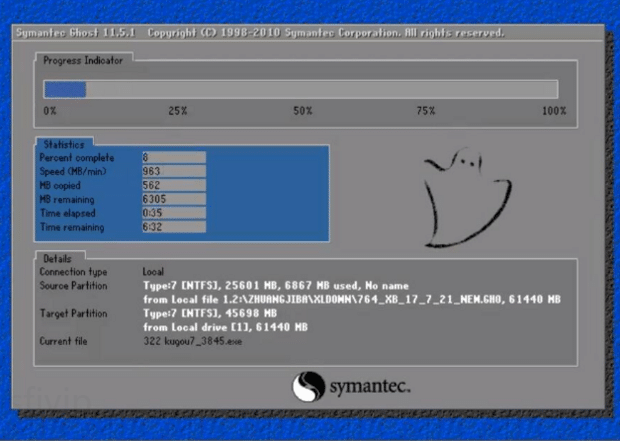The width and height of the screenshot is (620, 441).
Task: Click the Details panel header
Action: pyautogui.click(x=57, y=259)
